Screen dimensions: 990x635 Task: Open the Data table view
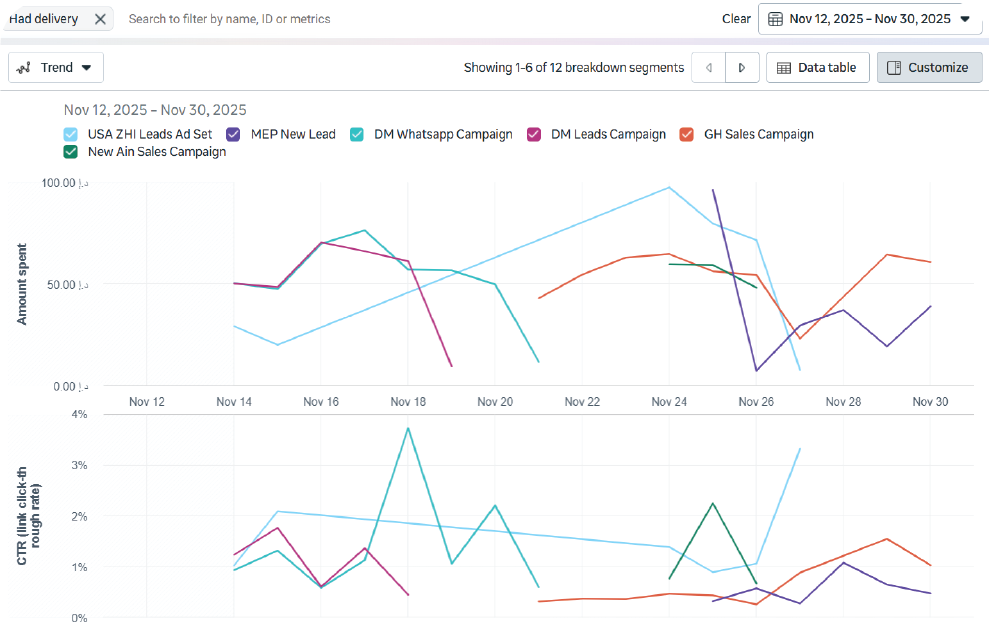817,68
